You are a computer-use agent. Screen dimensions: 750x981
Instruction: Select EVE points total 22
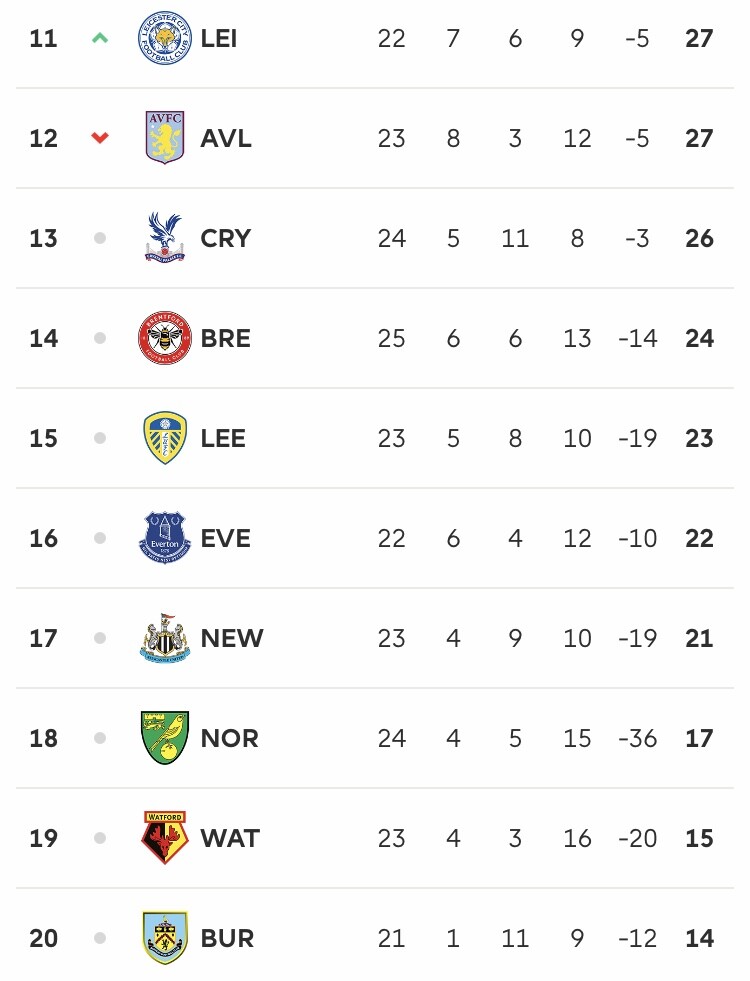click(x=699, y=539)
